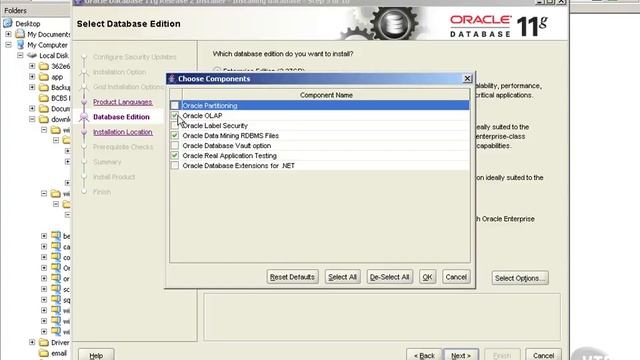Uncheck the Oracle OLAP checkbox

coord(175,116)
